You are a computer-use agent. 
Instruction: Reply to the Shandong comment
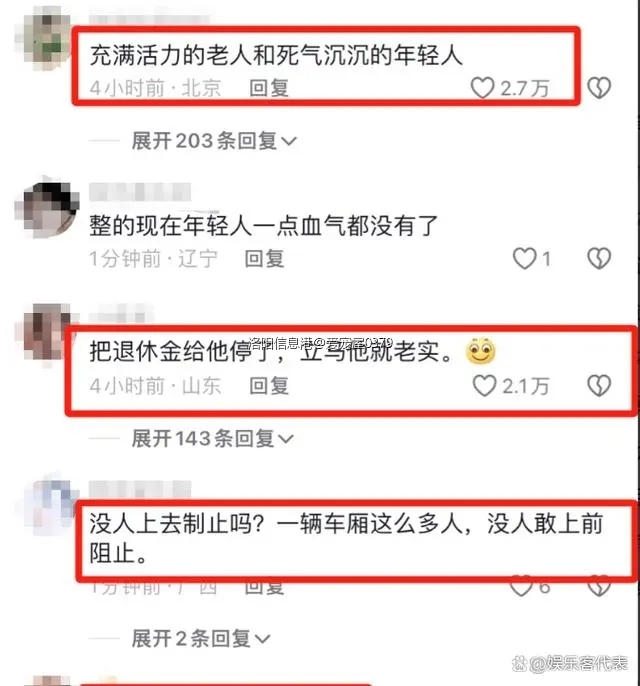tap(269, 386)
